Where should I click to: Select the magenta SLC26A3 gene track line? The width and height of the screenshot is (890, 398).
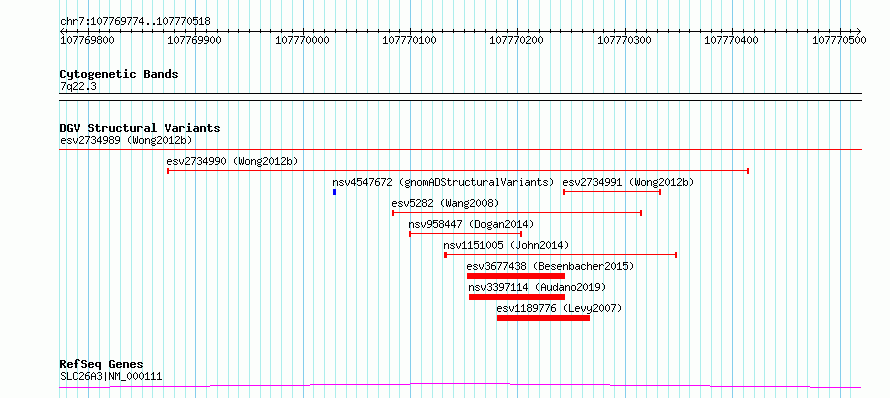pos(460,386)
